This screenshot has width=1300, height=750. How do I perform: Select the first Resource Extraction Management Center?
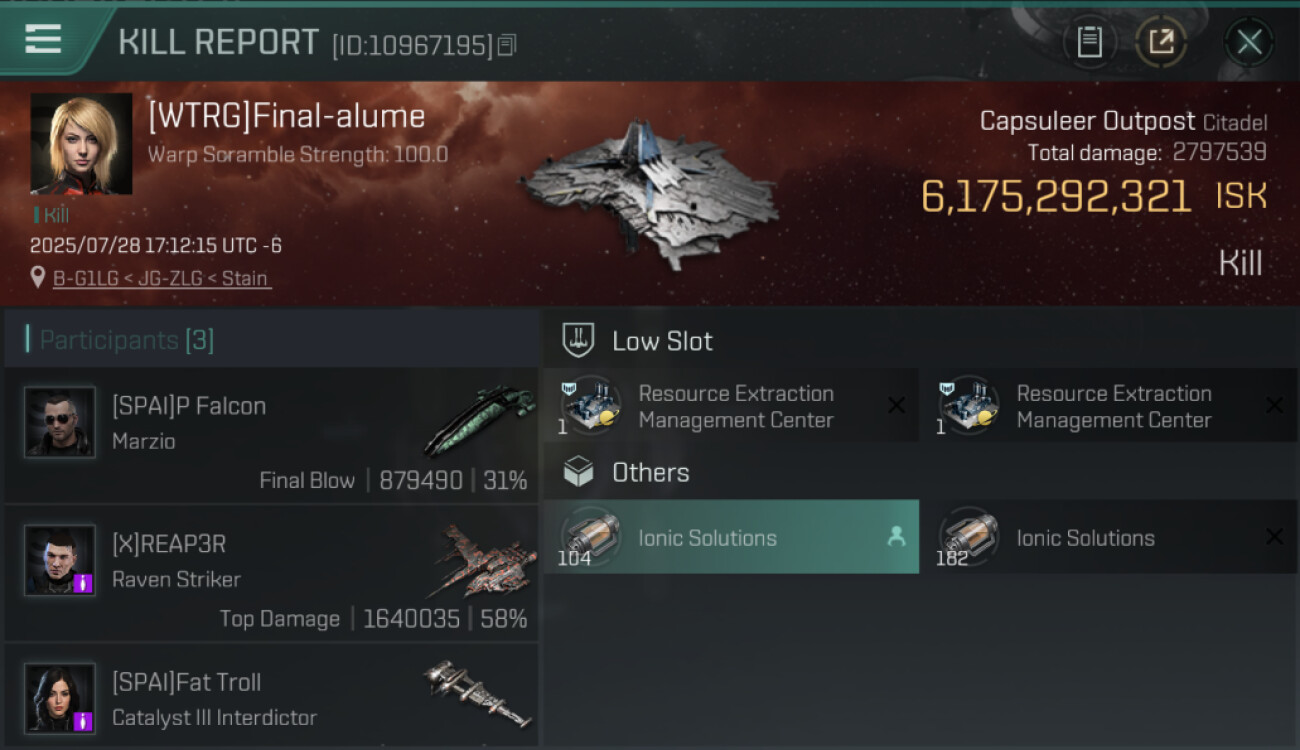coord(730,406)
